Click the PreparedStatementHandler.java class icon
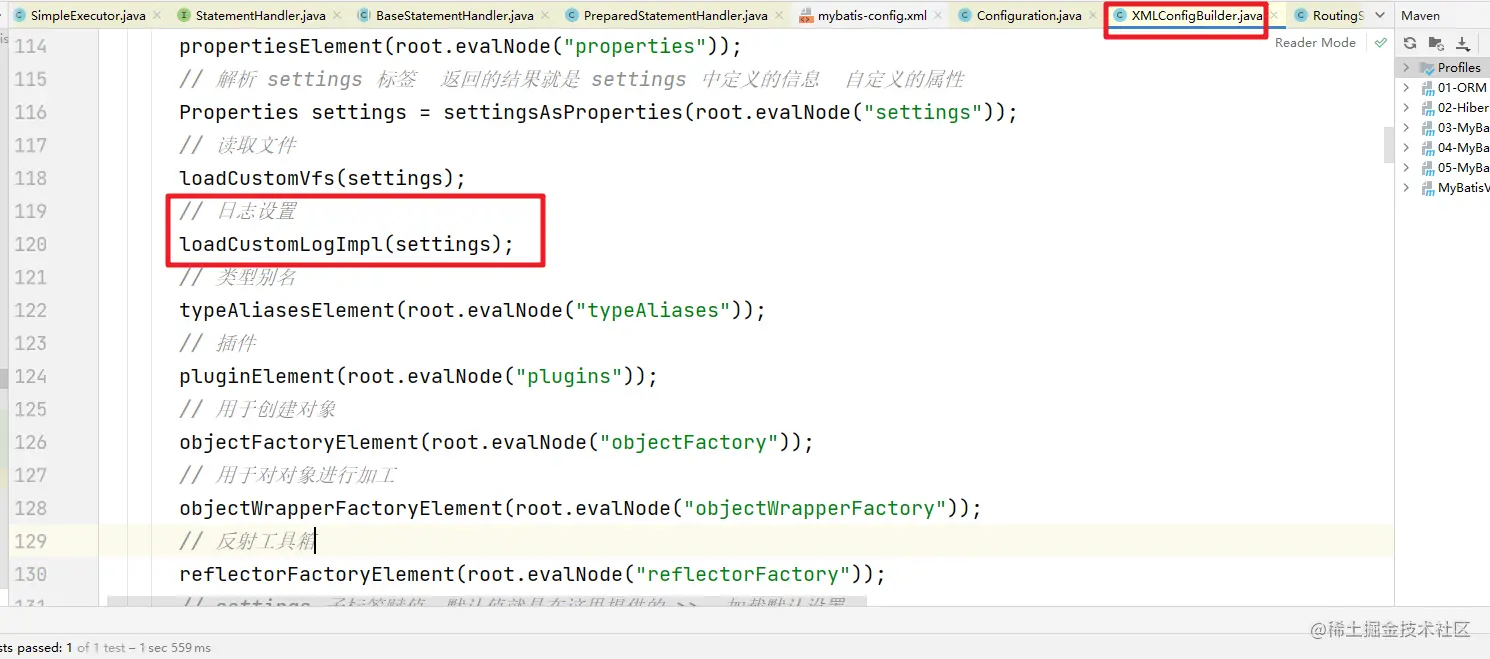This screenshot has height=659, width=1490. 571,16
